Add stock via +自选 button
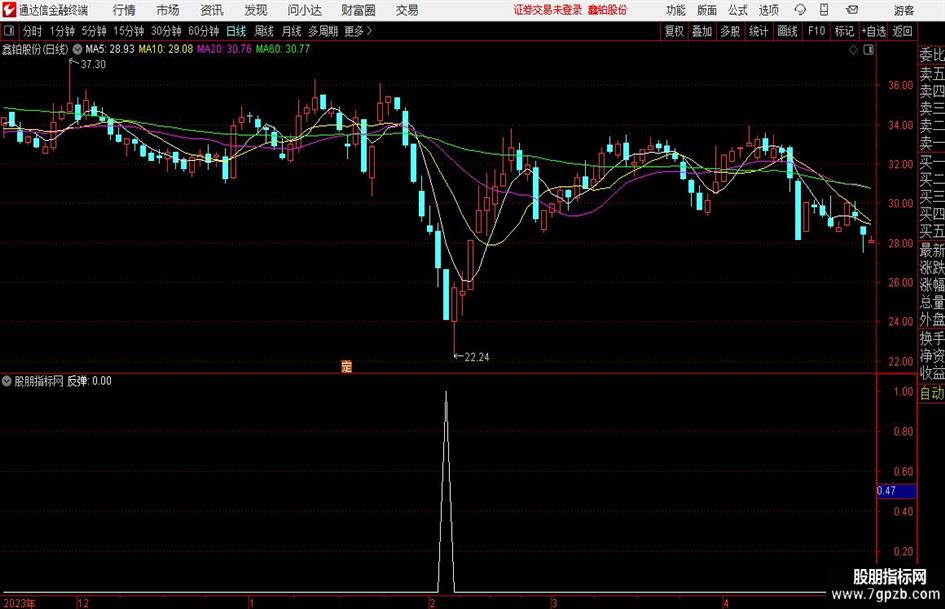This screenshot has height=609, width=945. [873, 31]
